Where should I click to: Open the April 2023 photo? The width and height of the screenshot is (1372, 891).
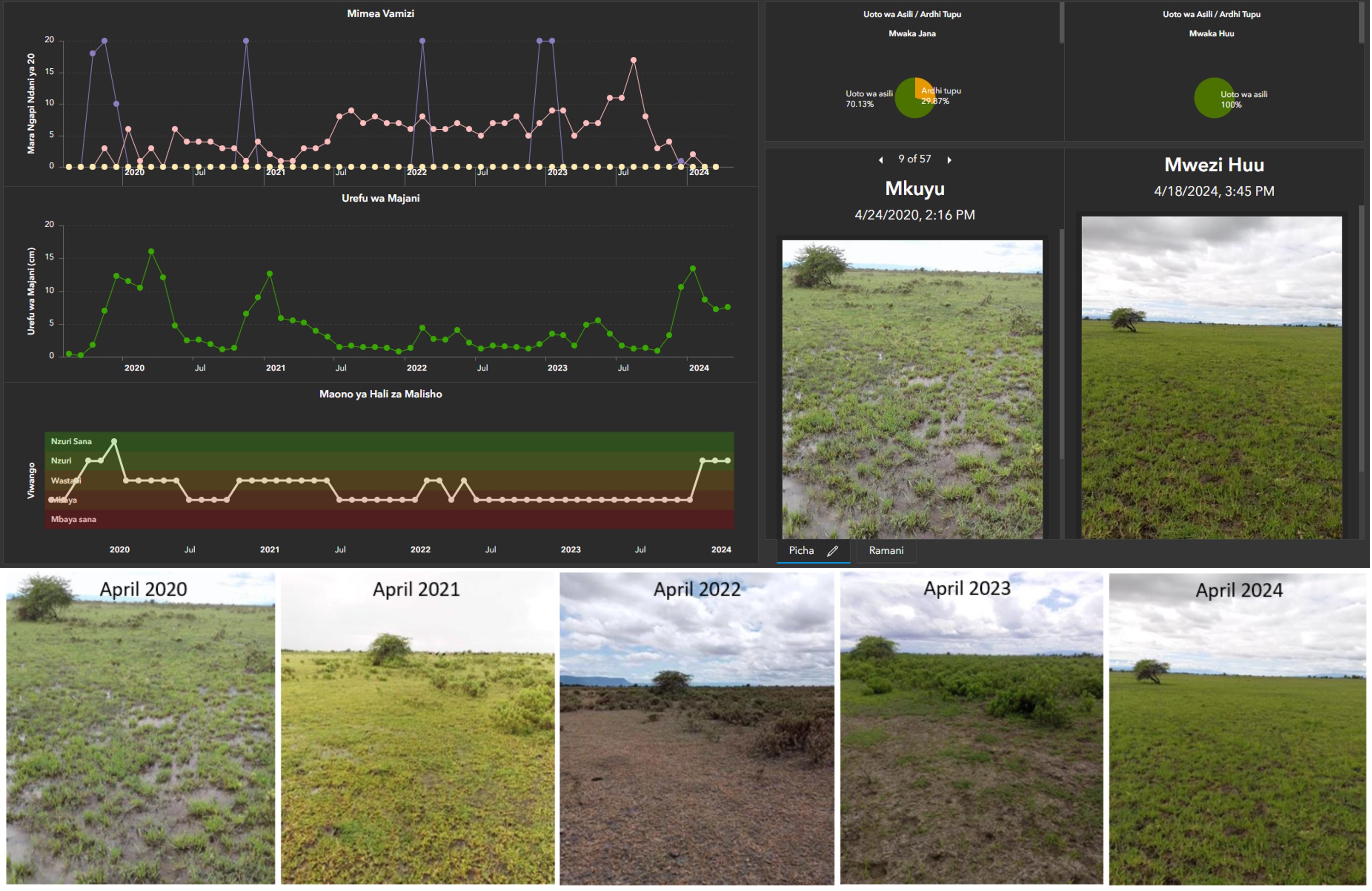[972, 730]
